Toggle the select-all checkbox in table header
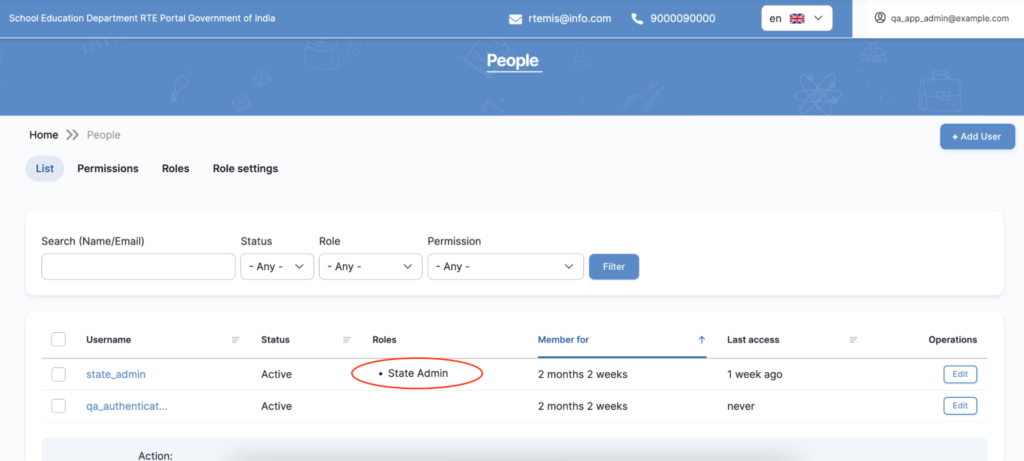The width and height of the screenshot is (1024, 461). (58, 340)
